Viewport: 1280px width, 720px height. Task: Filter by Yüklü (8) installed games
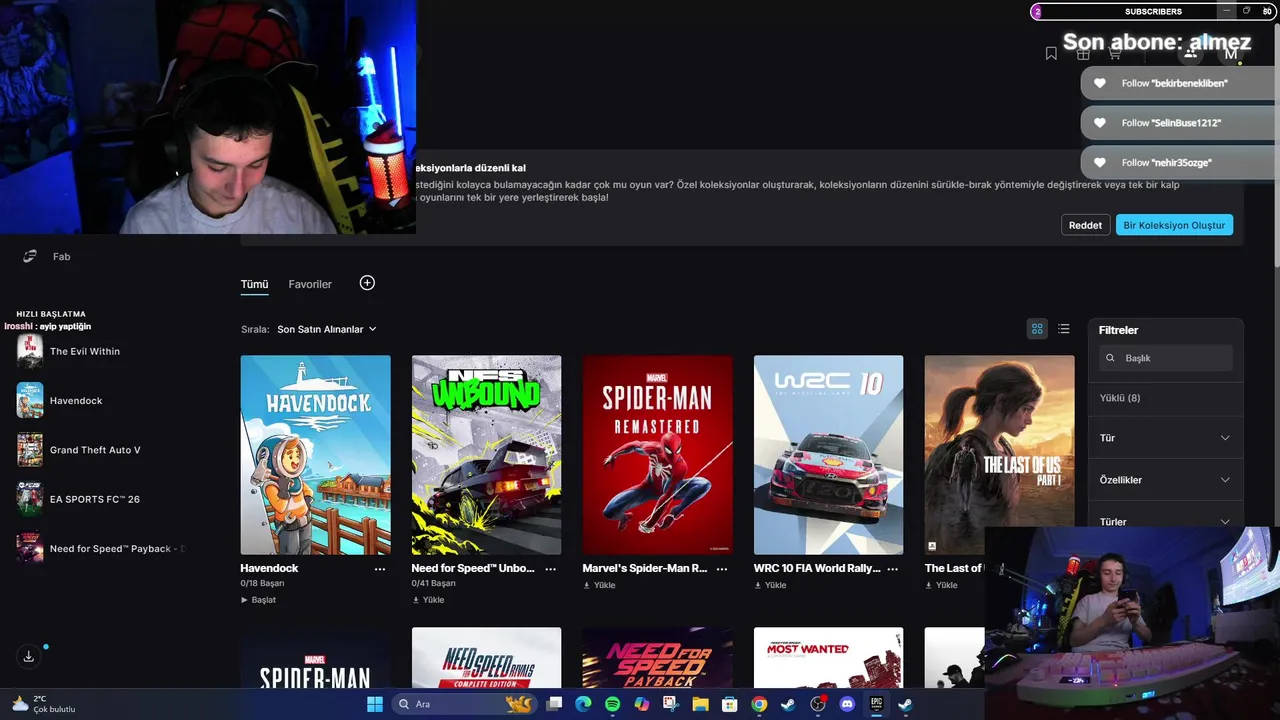pyautogui.click(x=1120, y=398)
